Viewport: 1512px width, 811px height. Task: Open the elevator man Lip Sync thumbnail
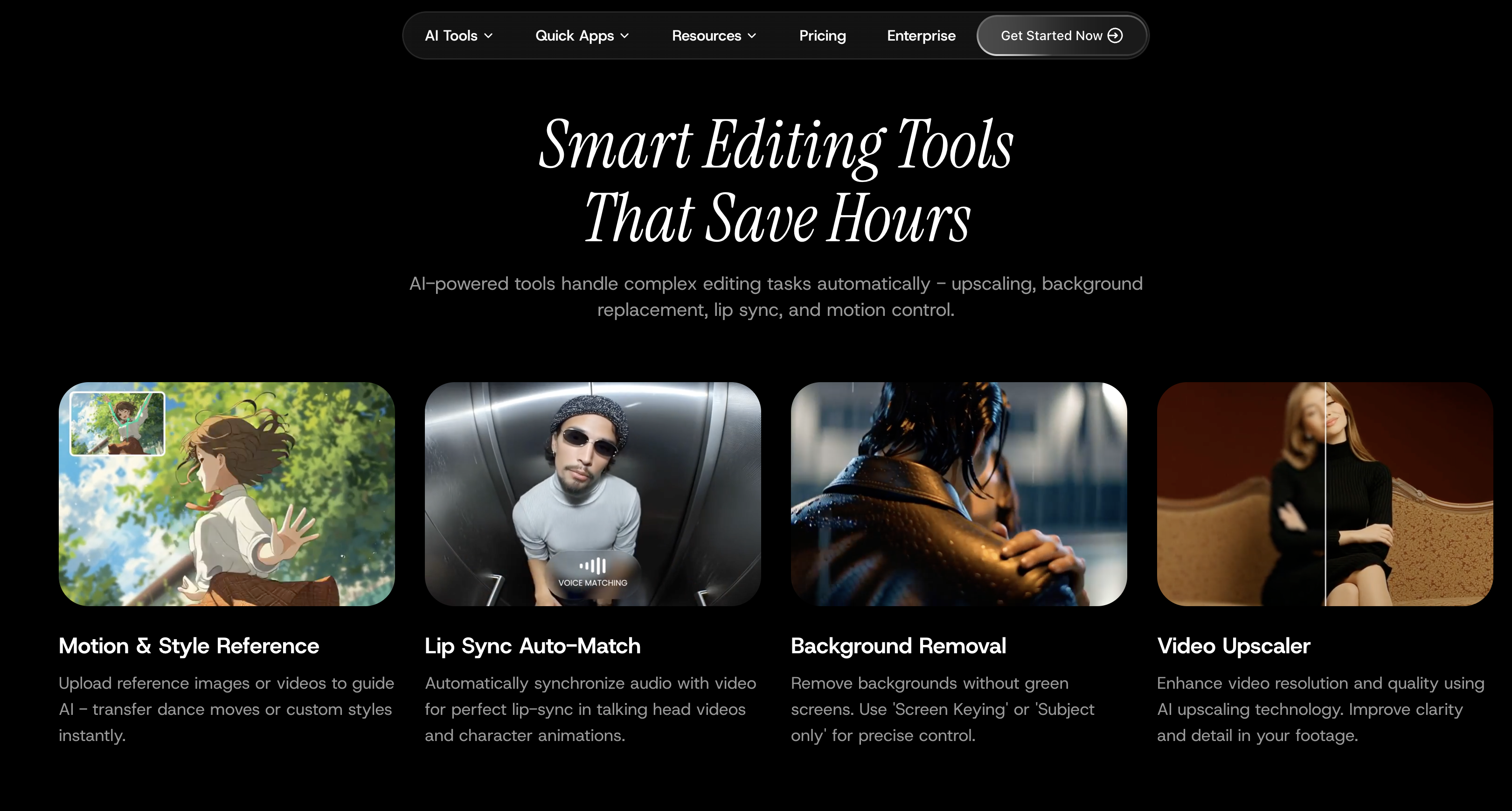pos(593,494)
